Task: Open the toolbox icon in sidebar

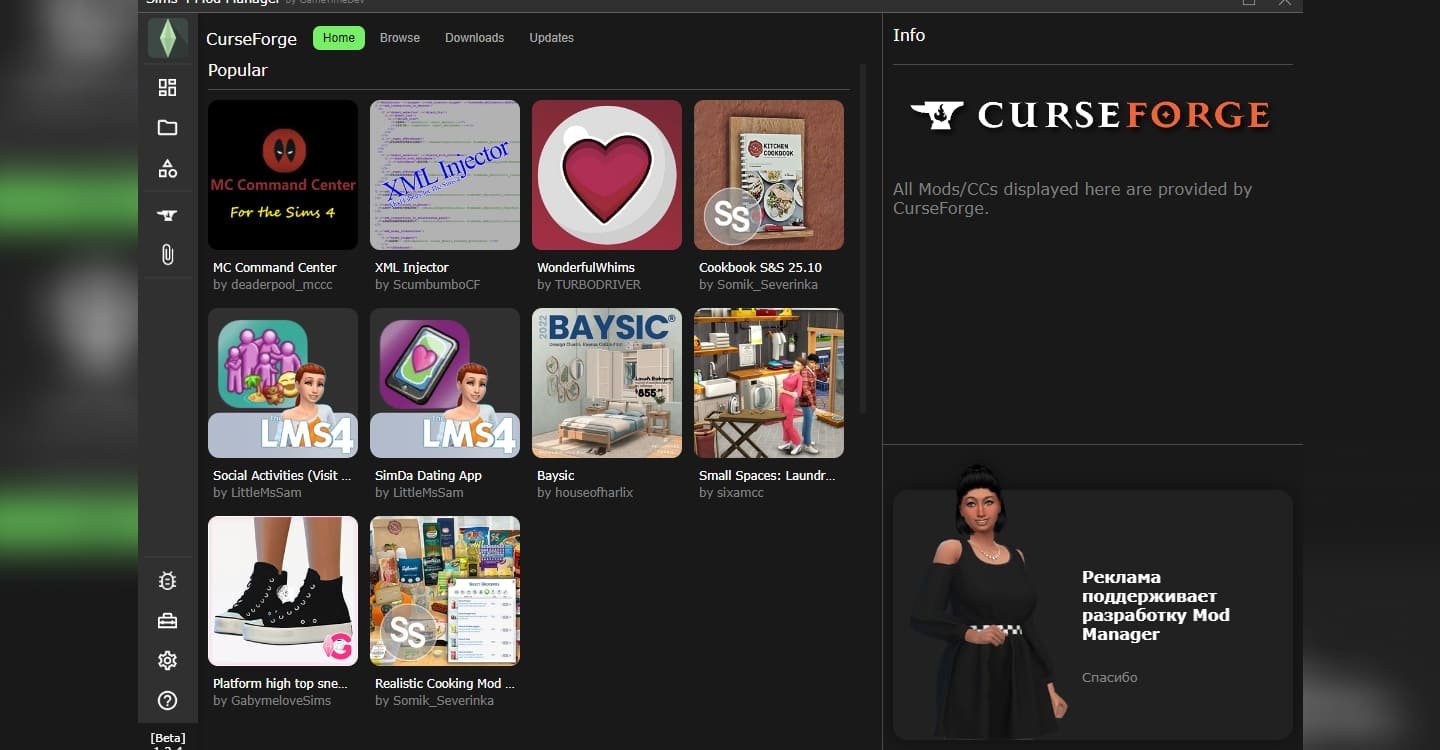Action: 167,621
